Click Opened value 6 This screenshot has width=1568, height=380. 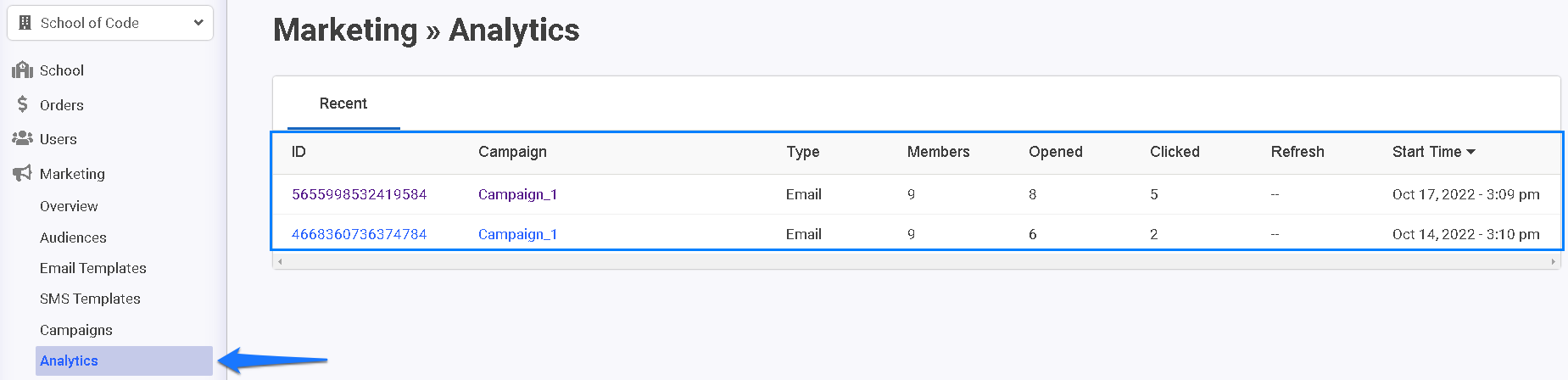click(1032, 234)
